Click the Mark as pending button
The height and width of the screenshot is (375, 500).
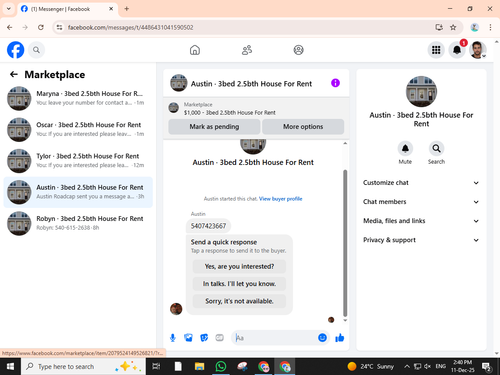tap(214, 127)
